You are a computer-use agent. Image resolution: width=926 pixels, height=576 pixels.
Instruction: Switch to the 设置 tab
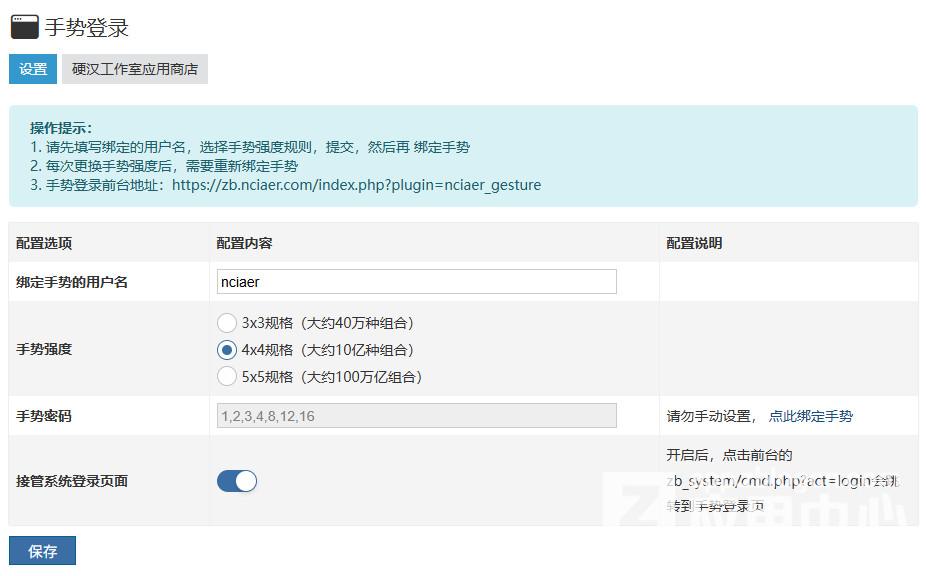click(33, 69)
